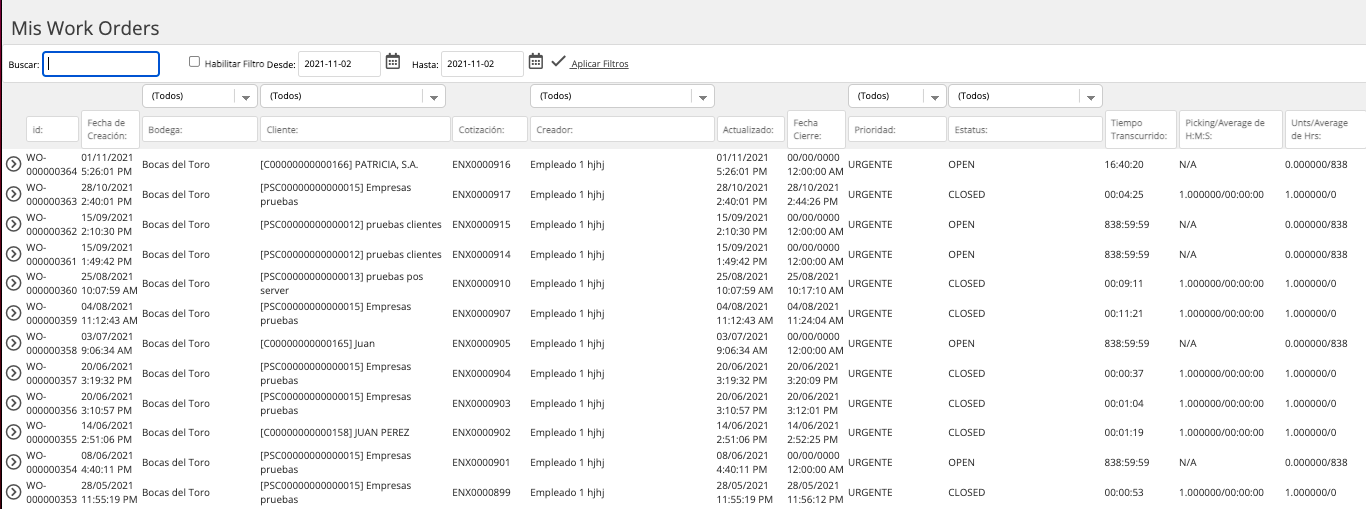This screenshot has width=1366, height=509.
Task: Click elapsed time 16:40:20 cell
Action: (x=1125, y=164)
